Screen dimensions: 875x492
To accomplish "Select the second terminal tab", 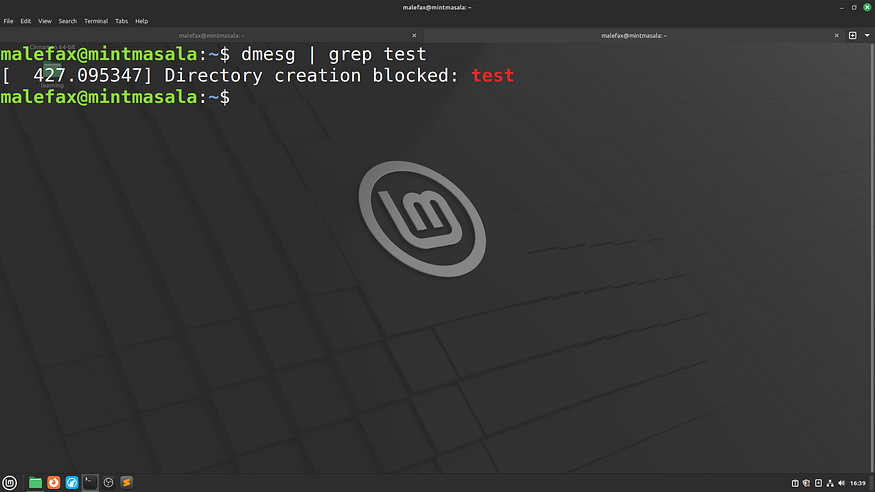I will [634, 36].
